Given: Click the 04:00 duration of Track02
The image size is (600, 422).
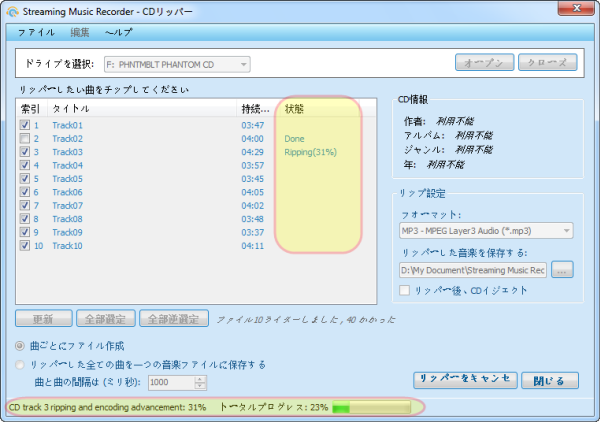Looking at the screenshot, I should click(253, 138).
